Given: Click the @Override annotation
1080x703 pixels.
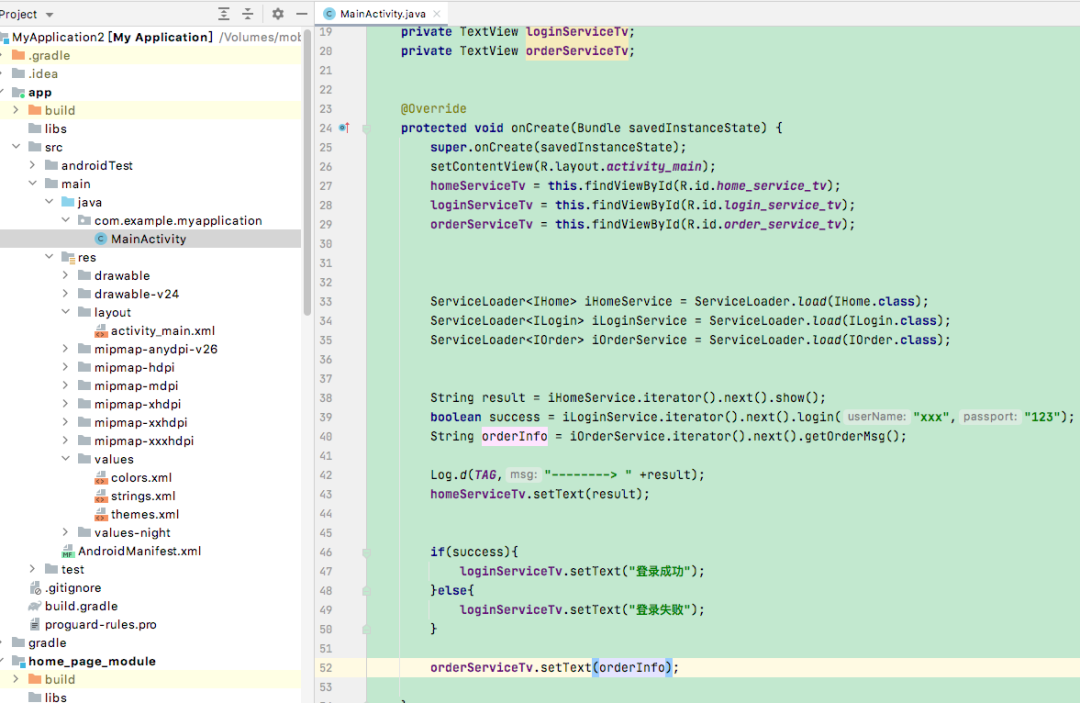Looking at the screenshot, I should pos(433,109).
